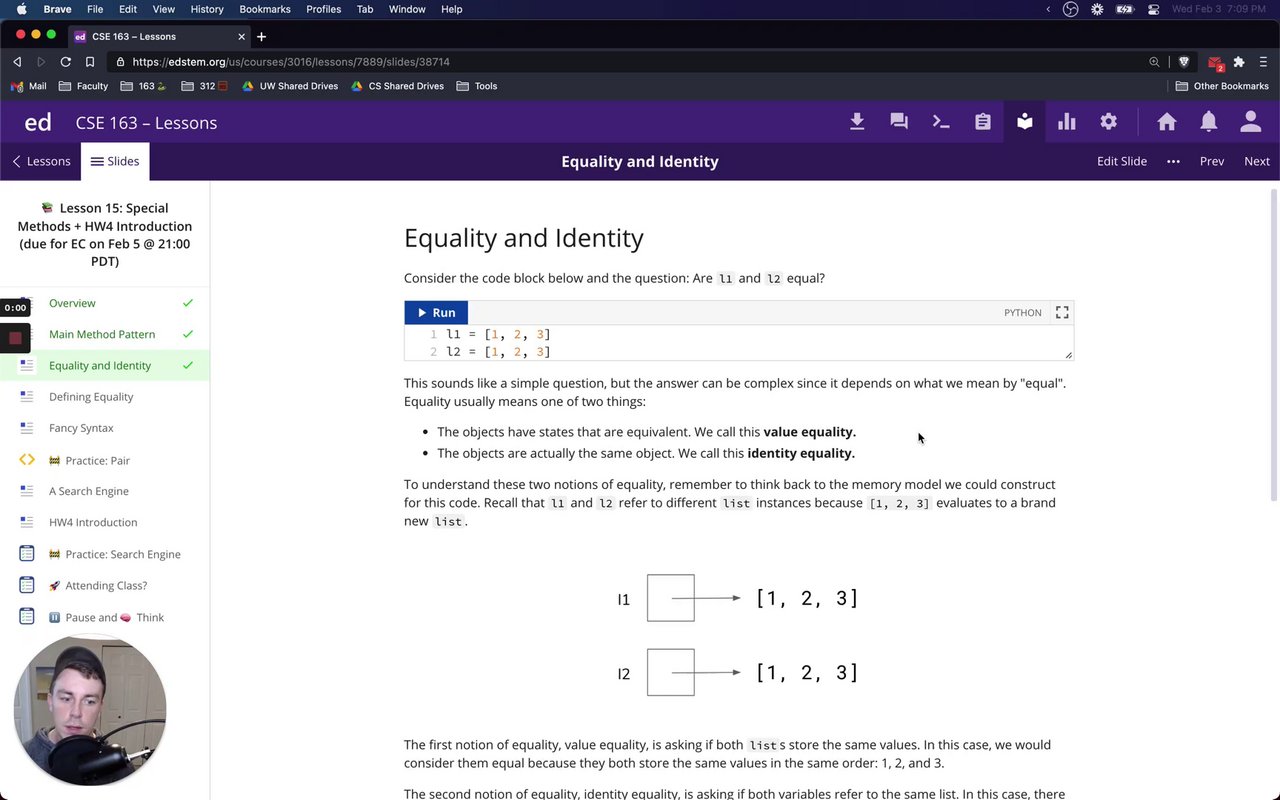Open 312 bookmarks folder

(x=206, y=86)
